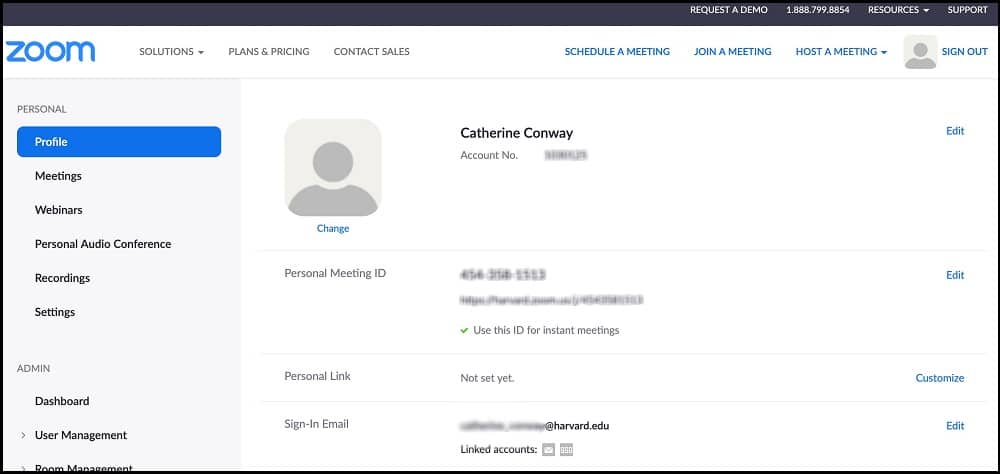Click Schedule a Meeting

(x=617, y=52)
